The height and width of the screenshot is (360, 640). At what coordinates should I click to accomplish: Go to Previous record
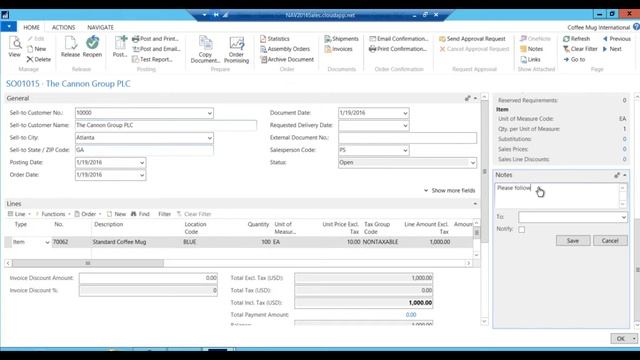(617, 39)
